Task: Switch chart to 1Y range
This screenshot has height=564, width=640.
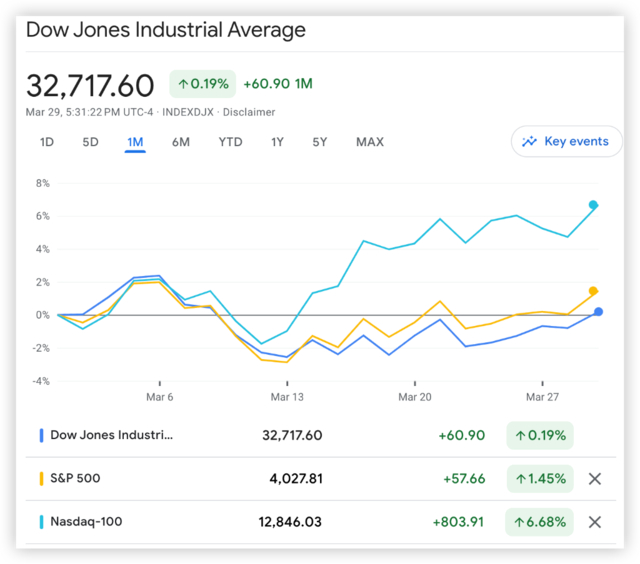Action: [277, 142]
